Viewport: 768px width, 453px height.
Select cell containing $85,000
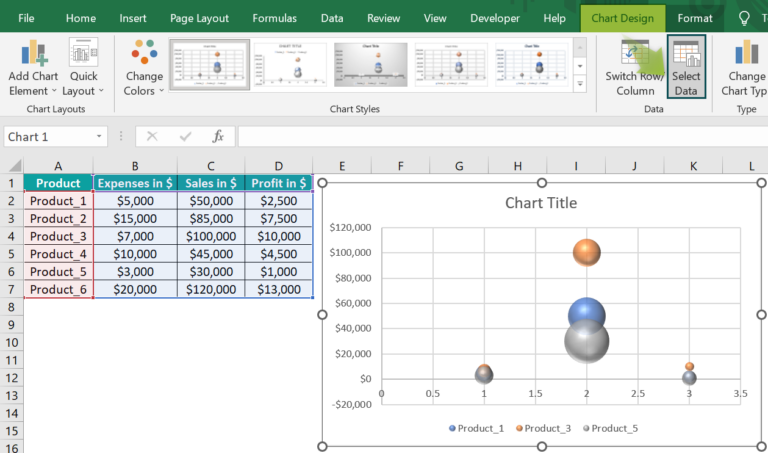coord(211,218)
